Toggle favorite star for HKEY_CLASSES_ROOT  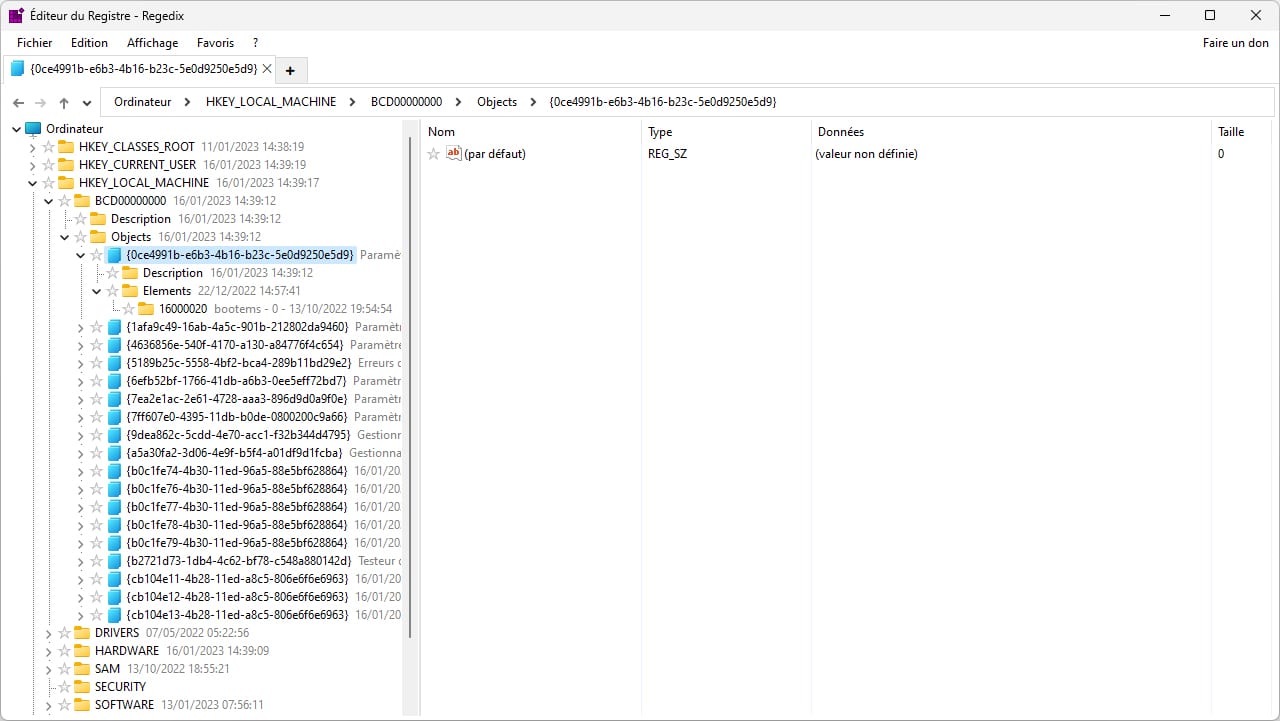pos(48,147)
